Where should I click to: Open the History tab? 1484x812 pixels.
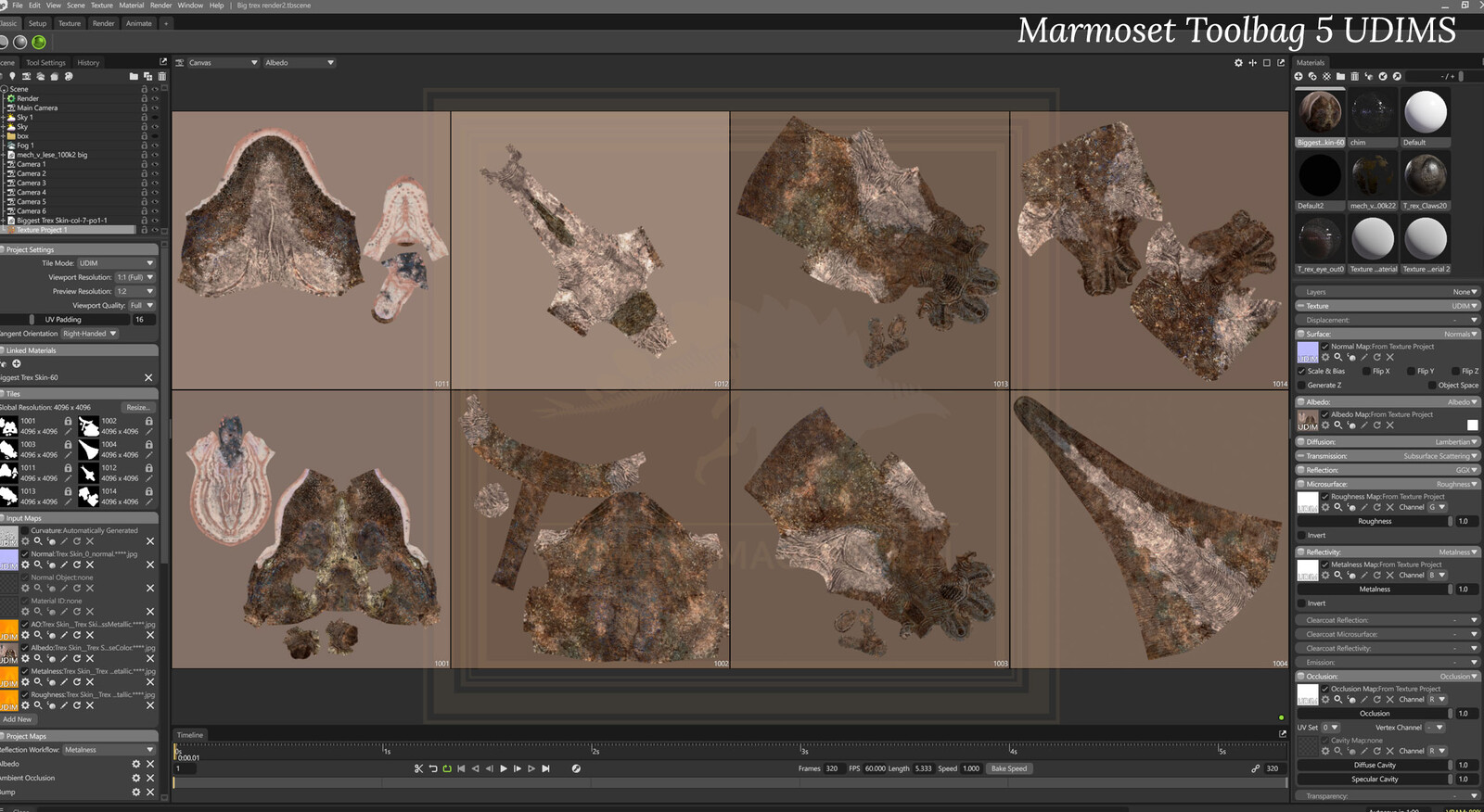click(x=88, y=63)
